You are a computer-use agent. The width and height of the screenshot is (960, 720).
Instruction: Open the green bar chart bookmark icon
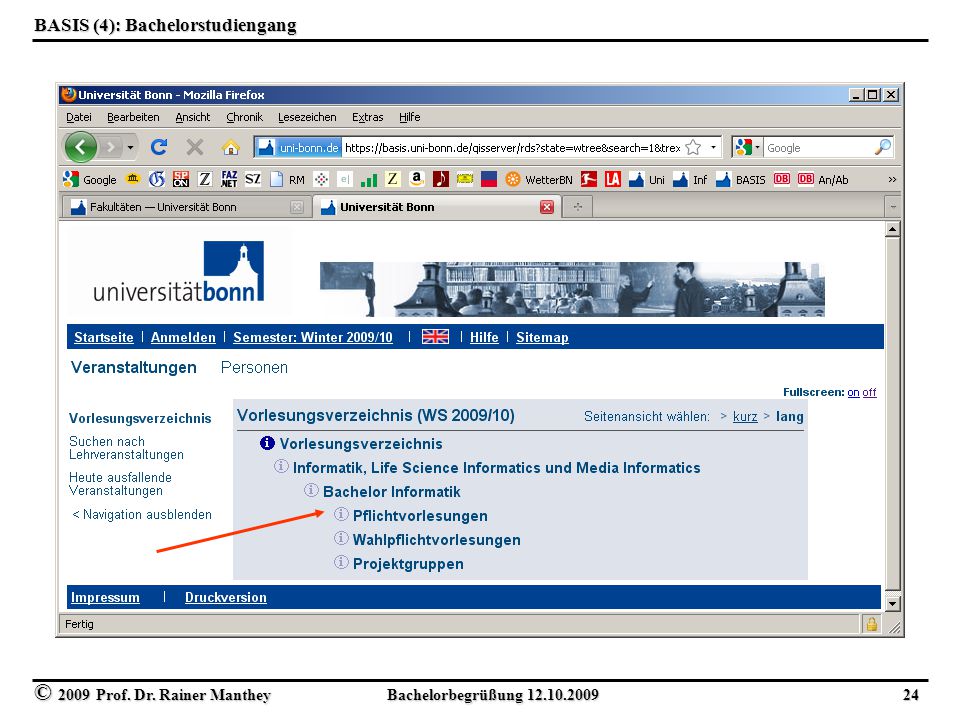[369, 179]
